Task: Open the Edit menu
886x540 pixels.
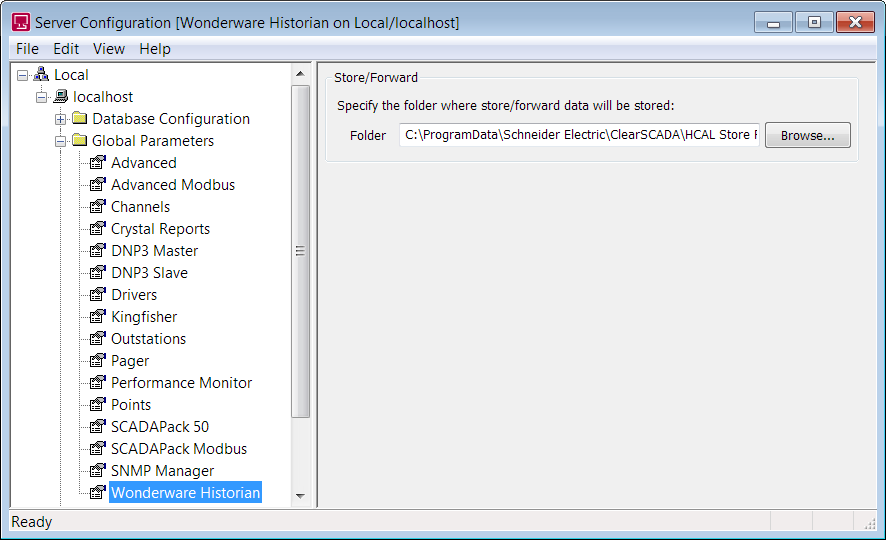Action: click(x=66, y=49)
